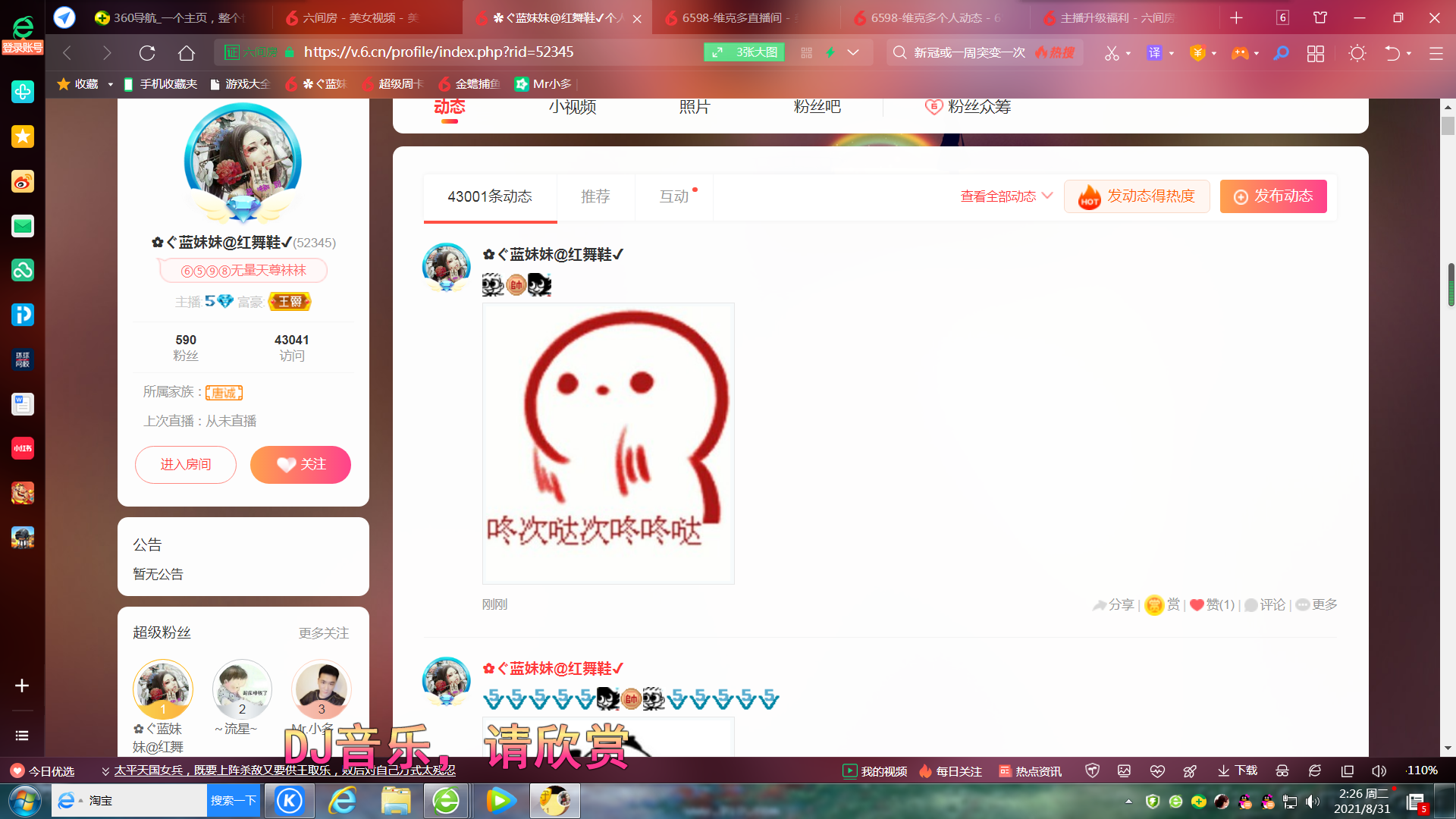Viewport: 1456px width, 819px height.
Task: Click the 关注 follow button
Action: (300, 465)
